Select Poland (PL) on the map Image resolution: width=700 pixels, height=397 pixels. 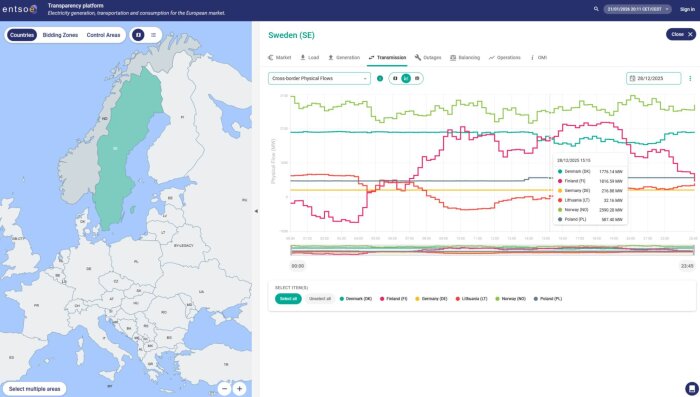[x=136, y=261]
